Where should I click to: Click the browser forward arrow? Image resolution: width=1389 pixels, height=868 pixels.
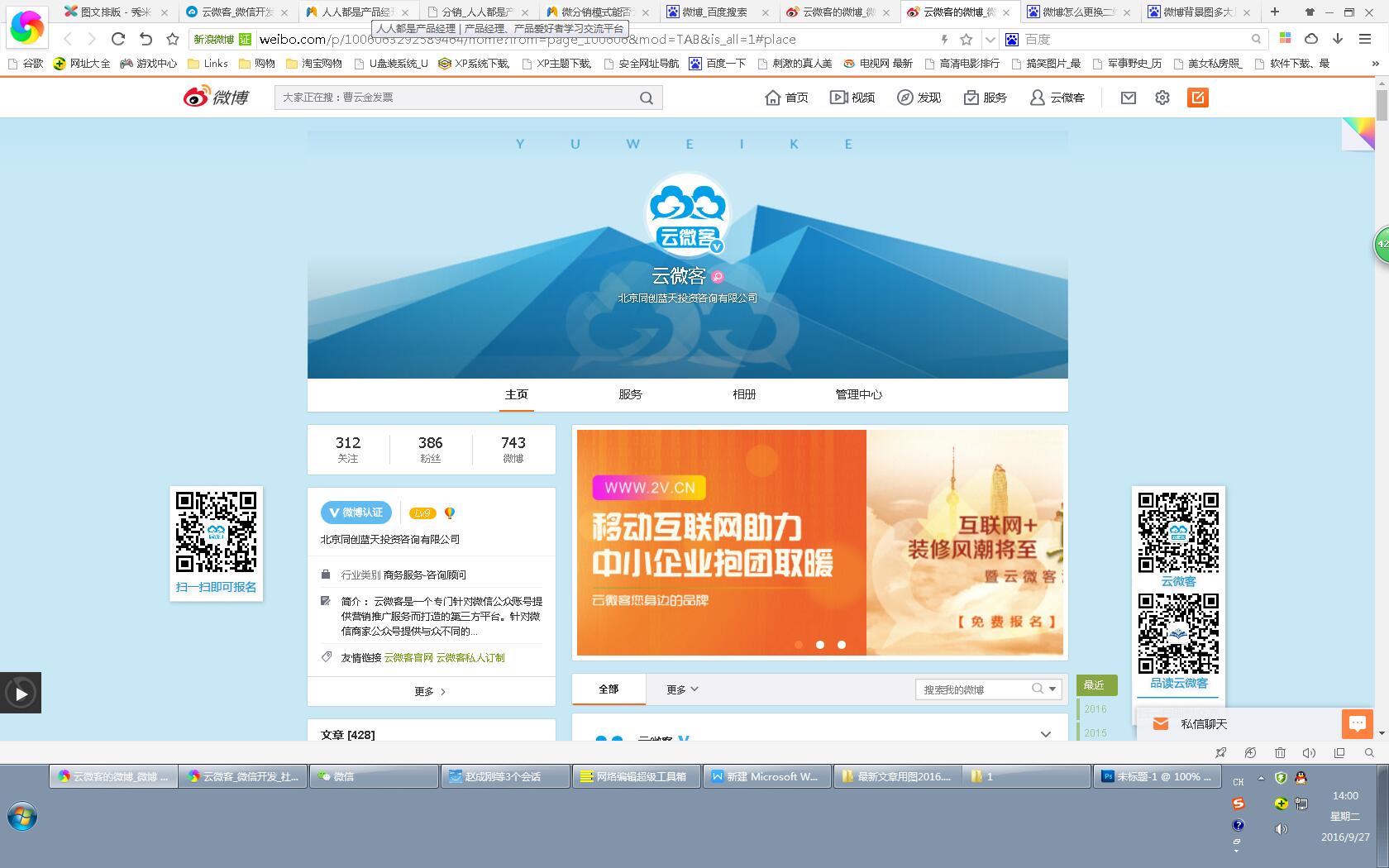coord(92,39)
